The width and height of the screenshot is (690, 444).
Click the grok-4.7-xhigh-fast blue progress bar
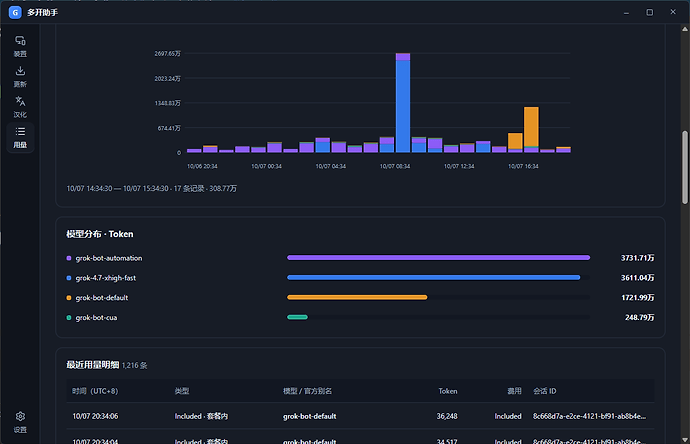[x=433, y=278]
